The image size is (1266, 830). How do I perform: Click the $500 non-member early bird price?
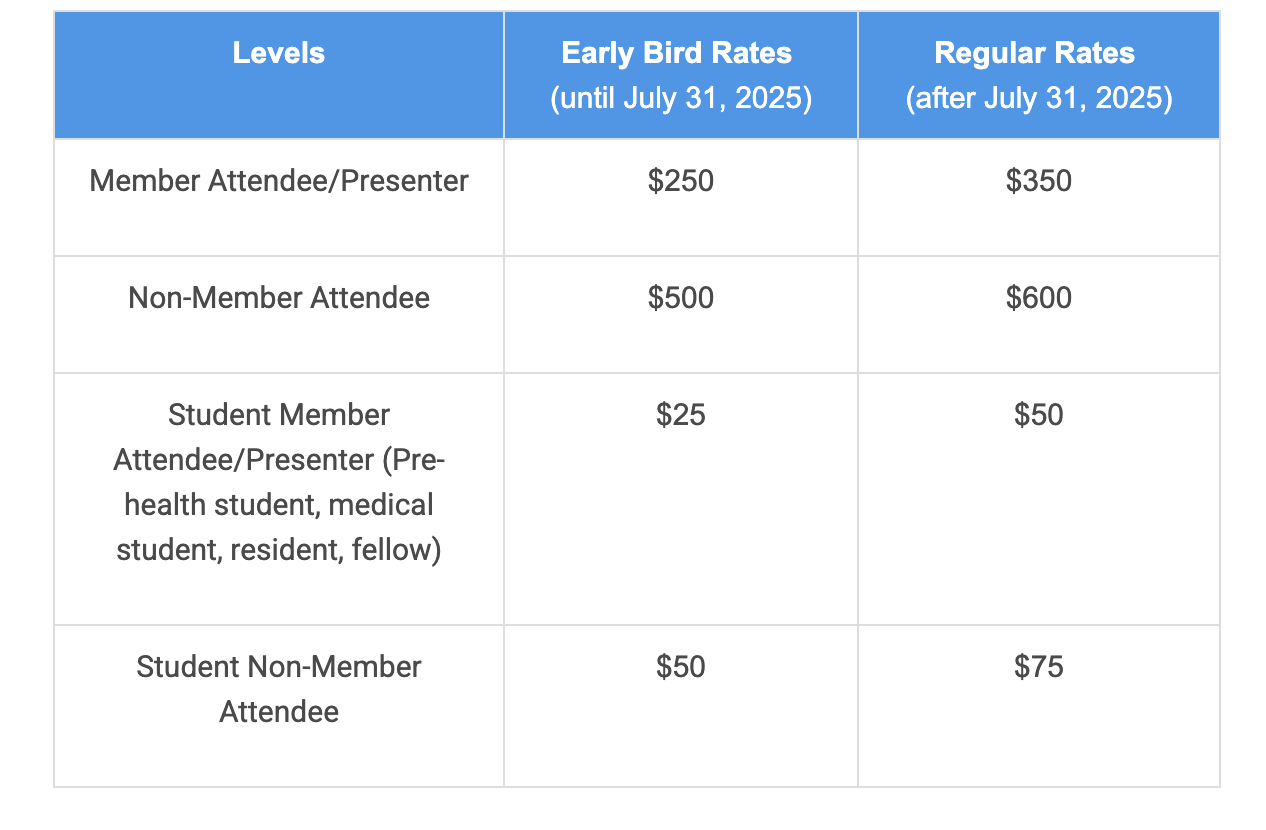pos(681,298)
